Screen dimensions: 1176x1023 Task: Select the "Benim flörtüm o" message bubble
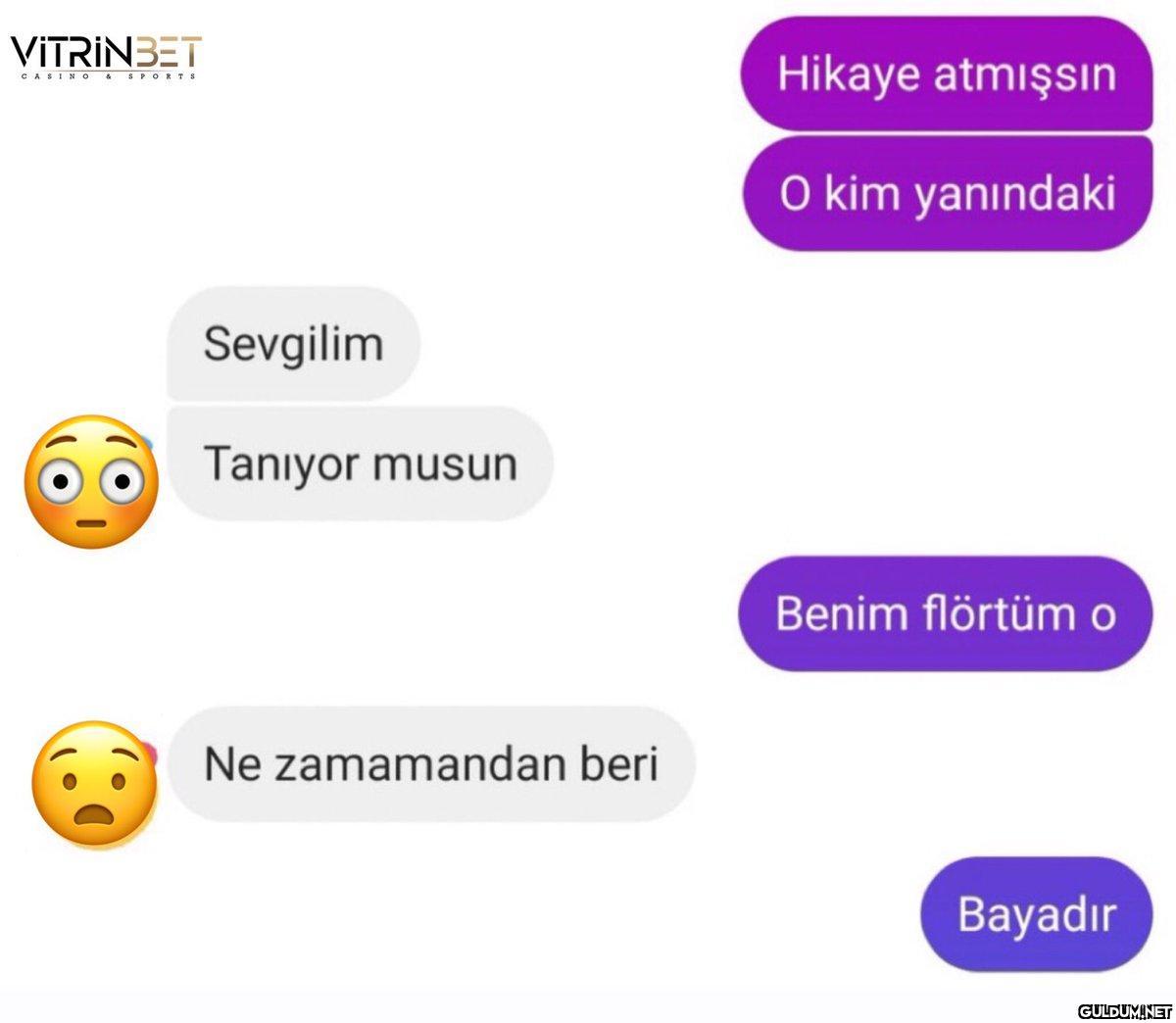[x=945, y=614]
